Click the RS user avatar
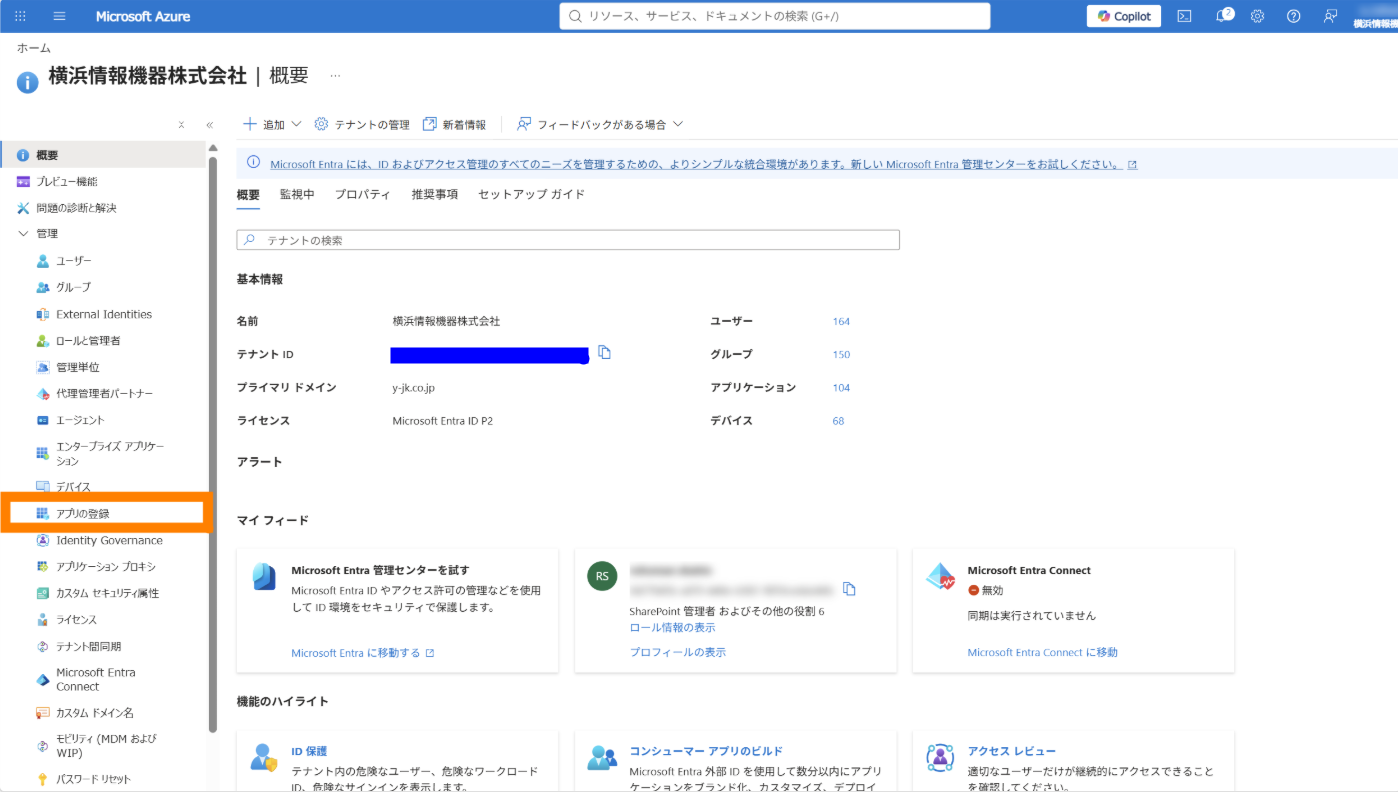1398x792 pixels. pos(602,576)
